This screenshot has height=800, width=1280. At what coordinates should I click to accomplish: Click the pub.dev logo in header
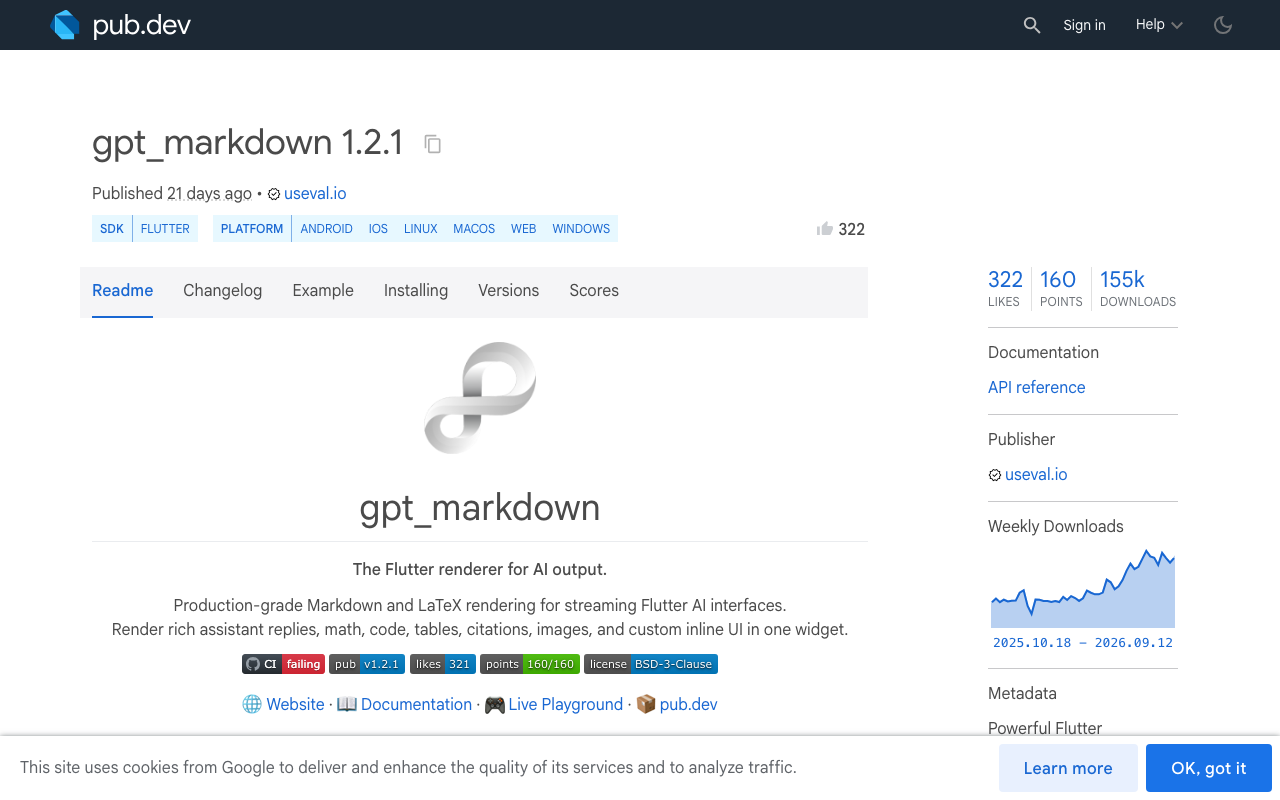(121, 25)
